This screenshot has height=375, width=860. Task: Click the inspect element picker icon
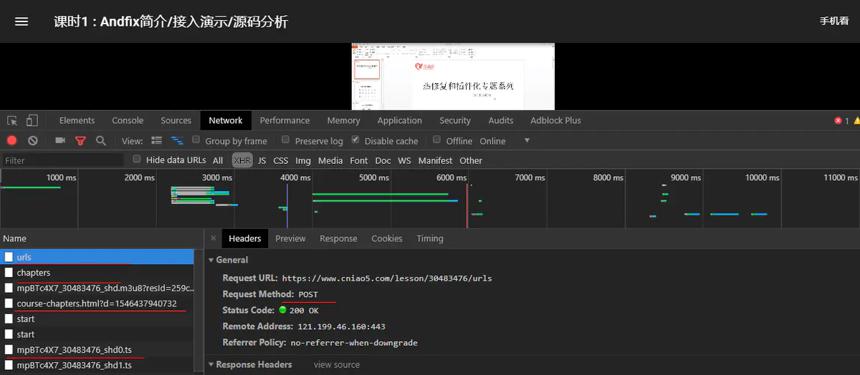point(12,121)
